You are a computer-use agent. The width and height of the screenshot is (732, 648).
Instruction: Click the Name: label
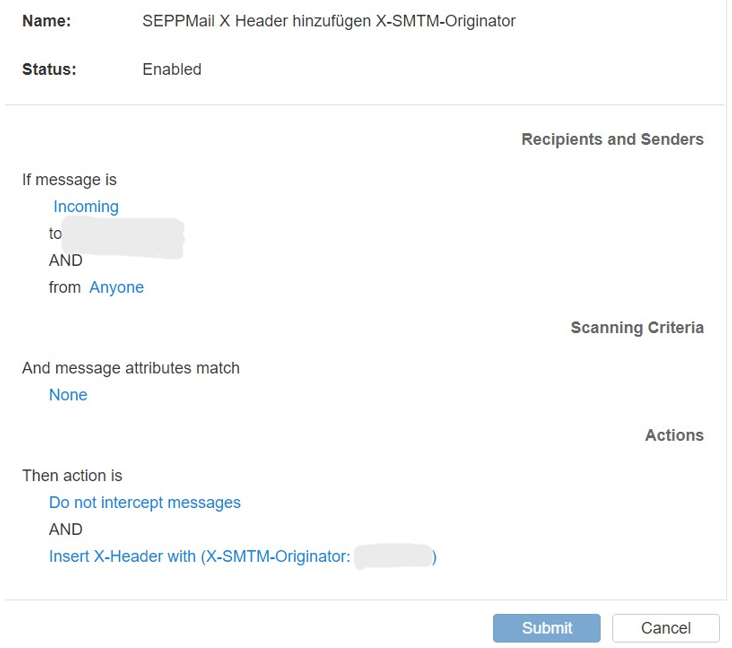tap(46, 21)
